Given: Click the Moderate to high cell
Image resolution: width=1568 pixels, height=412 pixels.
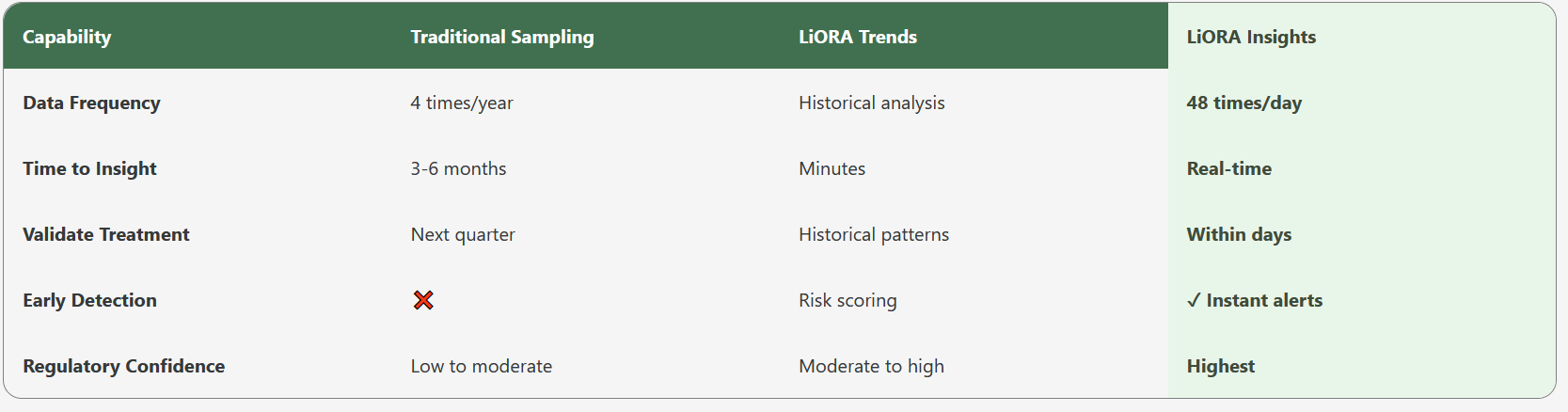Looking at the screenshot, I should (x=870, y=366).
